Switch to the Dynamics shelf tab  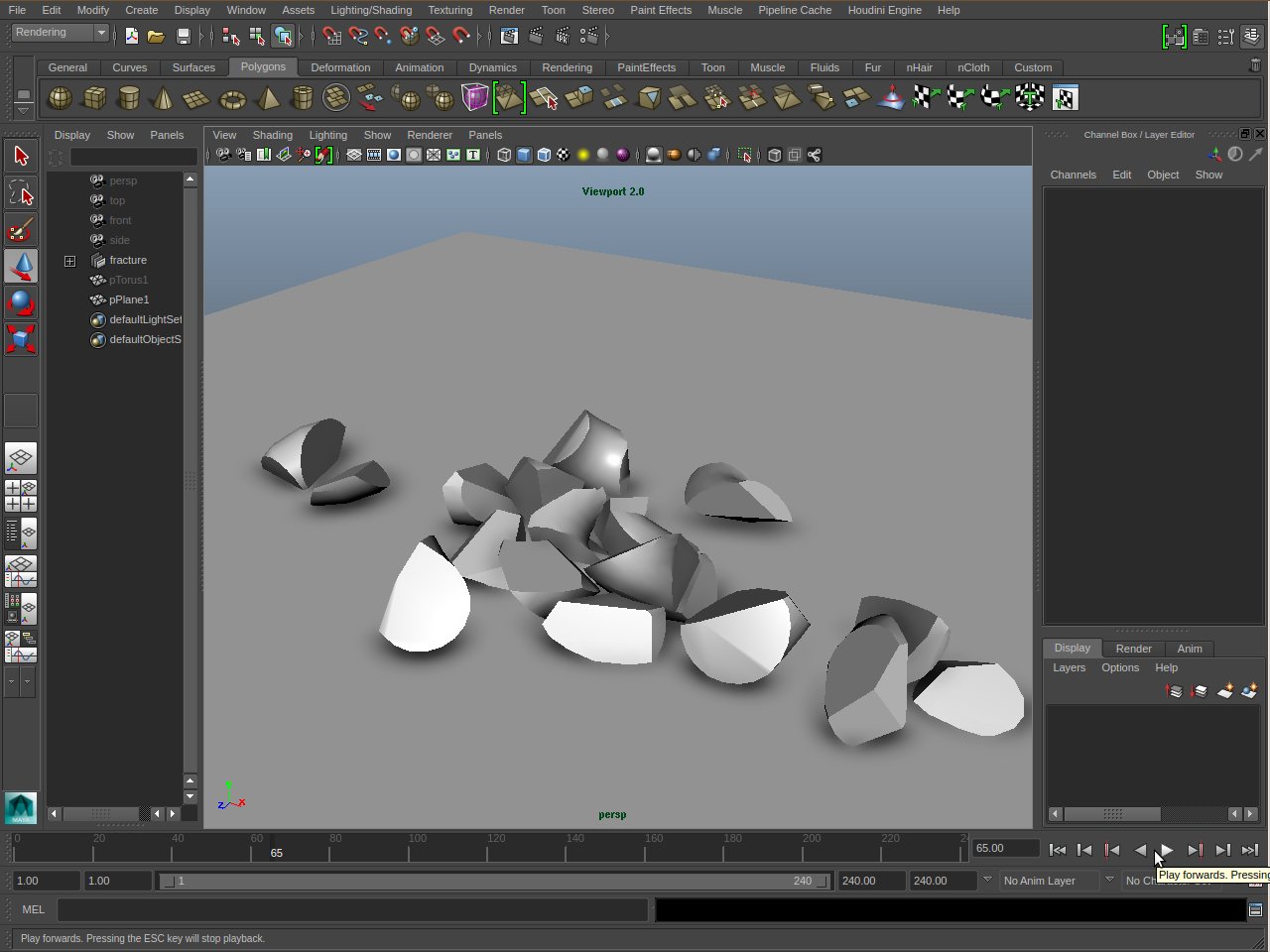[492, 67]
